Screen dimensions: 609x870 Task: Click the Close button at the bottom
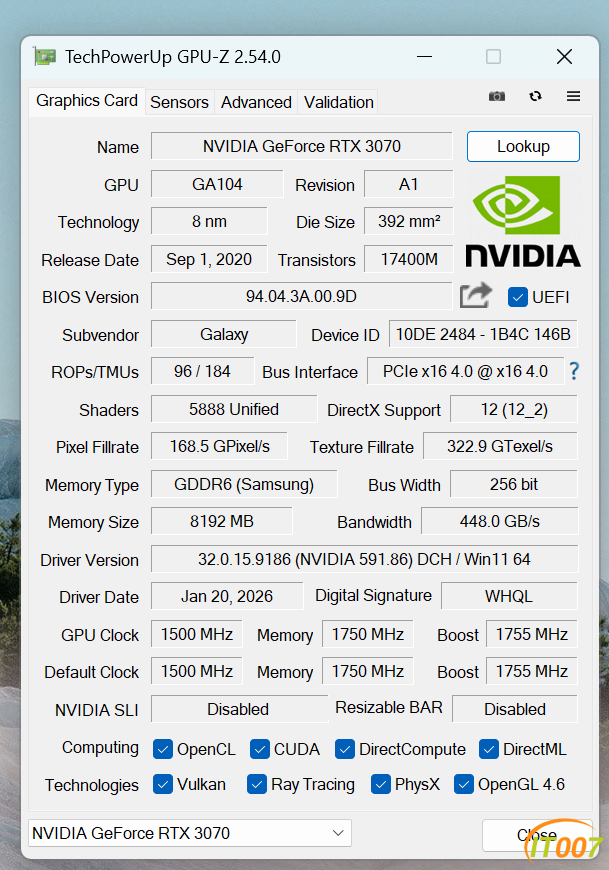pos(535,835)
